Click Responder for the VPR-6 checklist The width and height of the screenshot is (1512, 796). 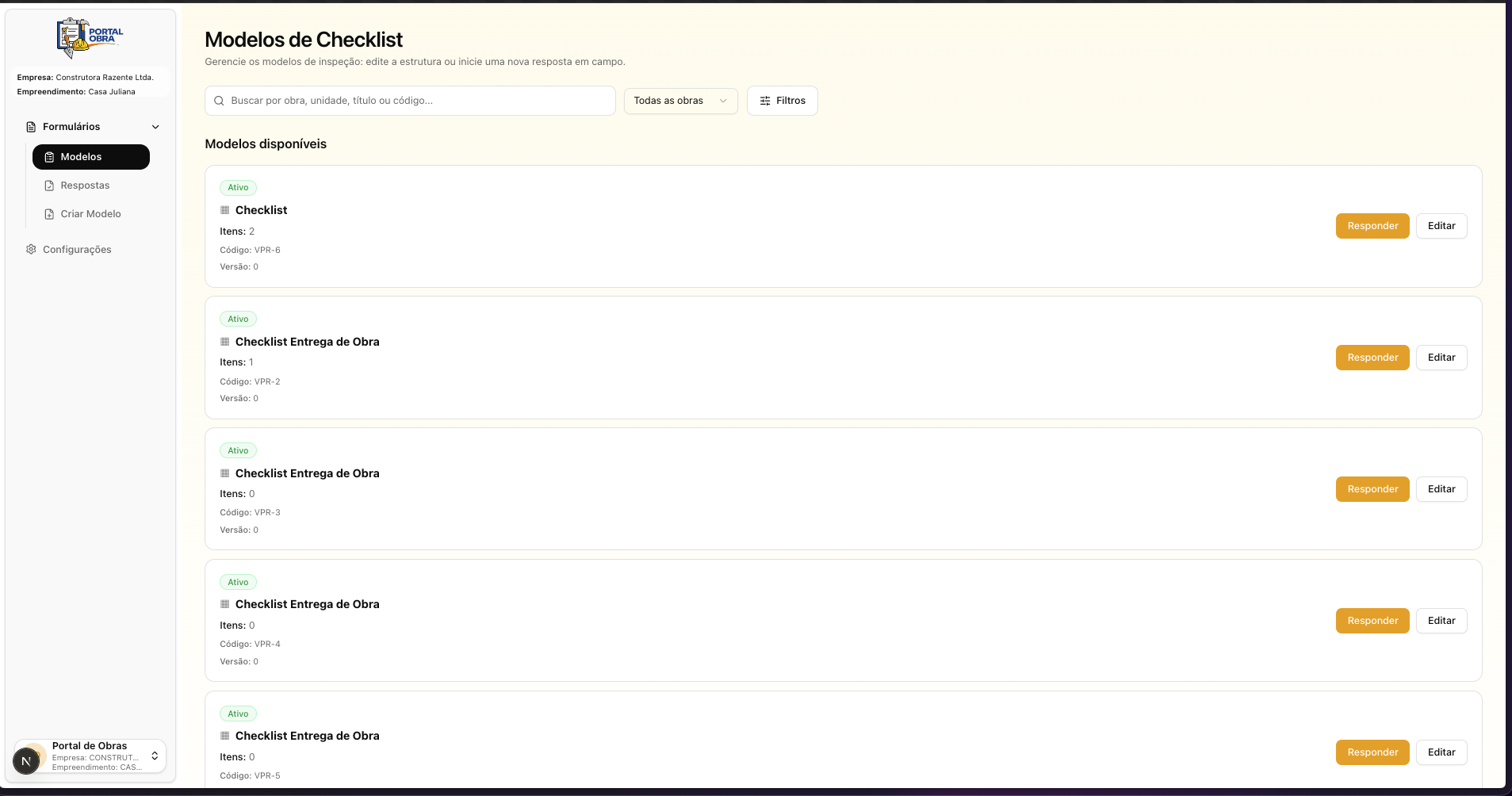click(1372, 226)
